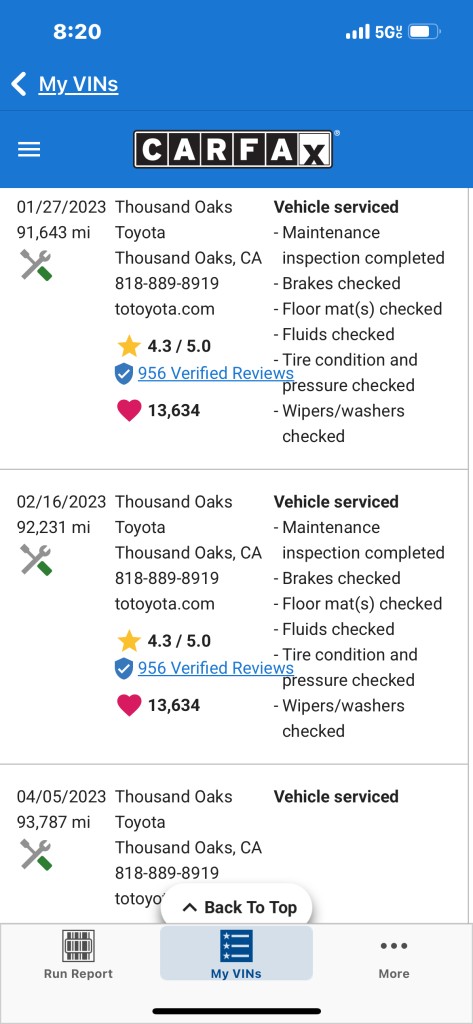Open 956 Verified Reviews in the 01/27/2023 entry

click(216, 374)
